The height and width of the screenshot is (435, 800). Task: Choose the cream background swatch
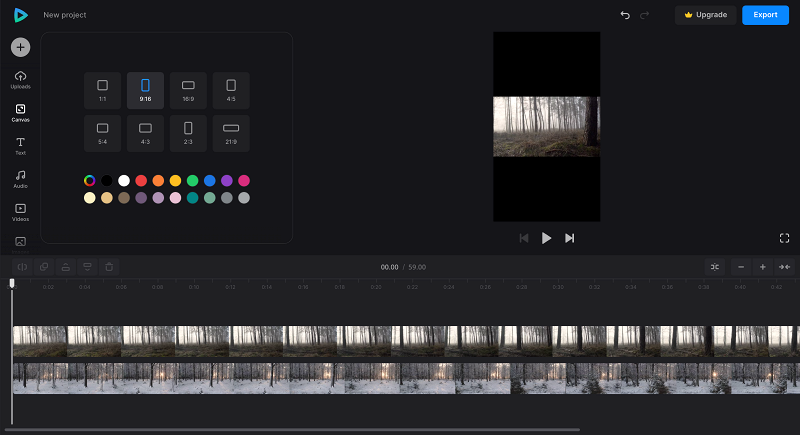coord(89,198)
